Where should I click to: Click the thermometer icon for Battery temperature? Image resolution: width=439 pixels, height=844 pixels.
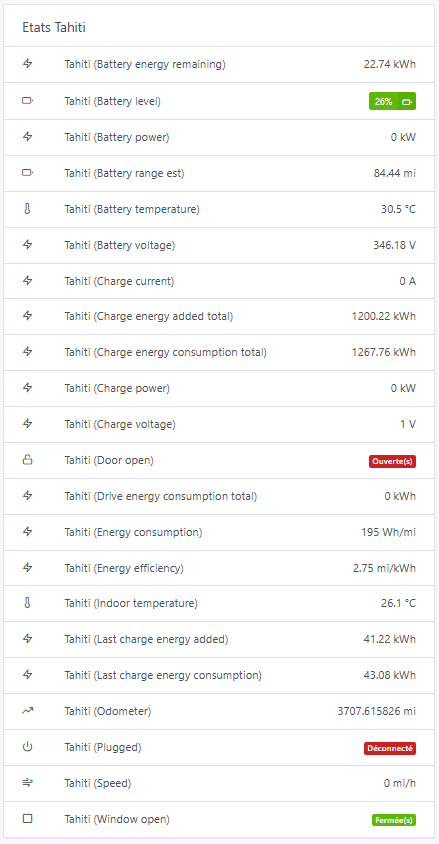point(27,208)
